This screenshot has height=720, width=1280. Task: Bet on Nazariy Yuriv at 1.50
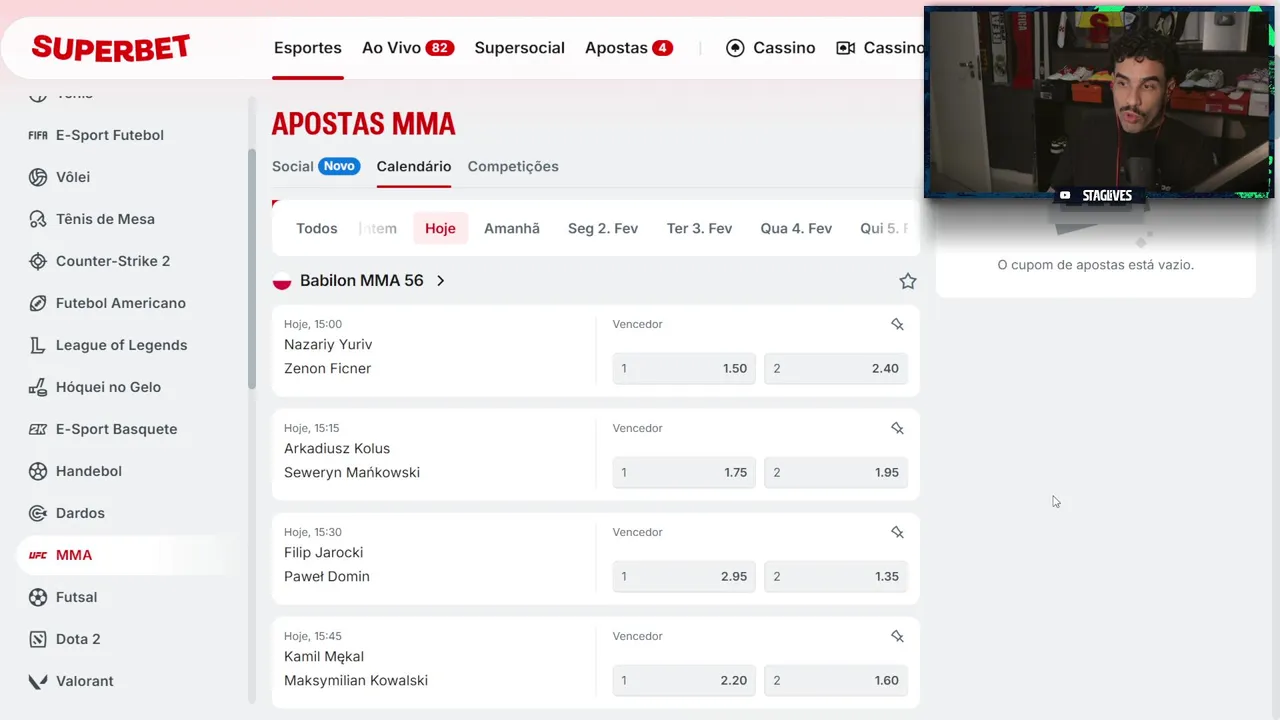pyautogui.click(x=684, y=368)
